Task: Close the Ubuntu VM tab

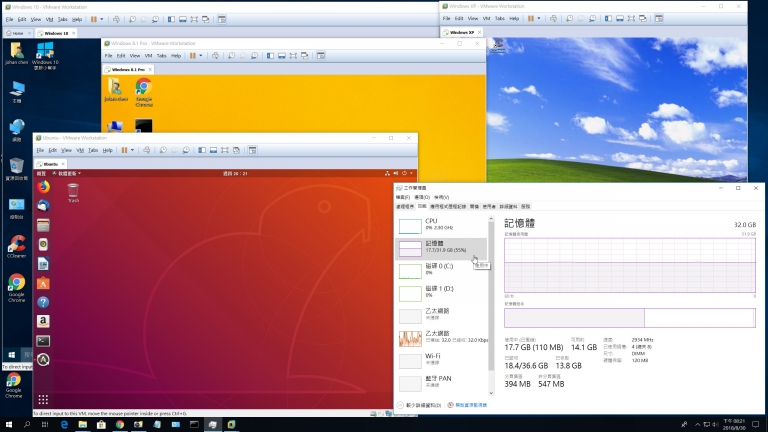Action: 63,164
